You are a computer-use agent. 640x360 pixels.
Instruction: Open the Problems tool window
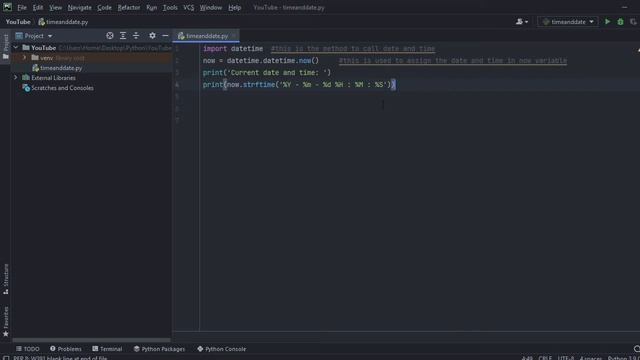(66, 349)
